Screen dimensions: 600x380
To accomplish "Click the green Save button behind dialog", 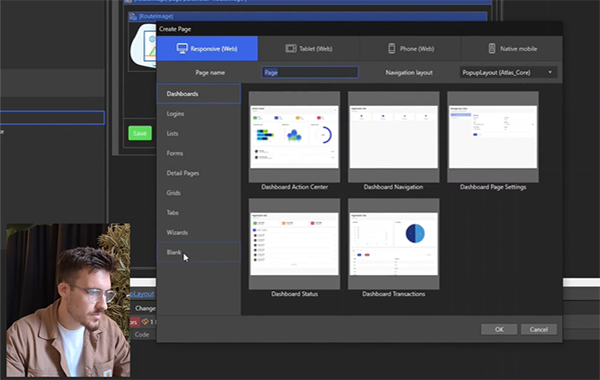I will click(140, 133).
